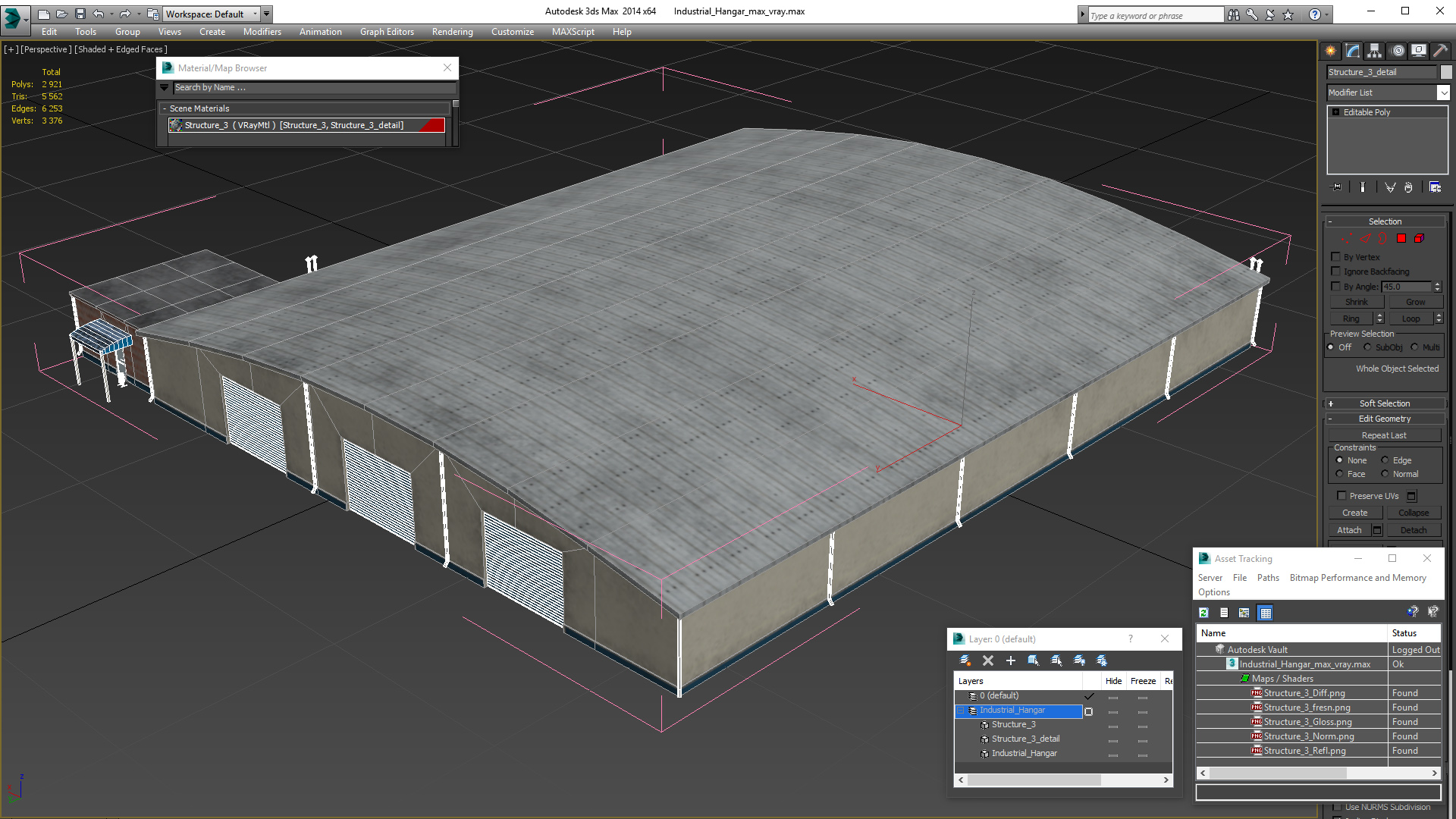Click Configure Modifier Sets icon
Viewport: 1456px width, 819px height.
[1435, 187]
